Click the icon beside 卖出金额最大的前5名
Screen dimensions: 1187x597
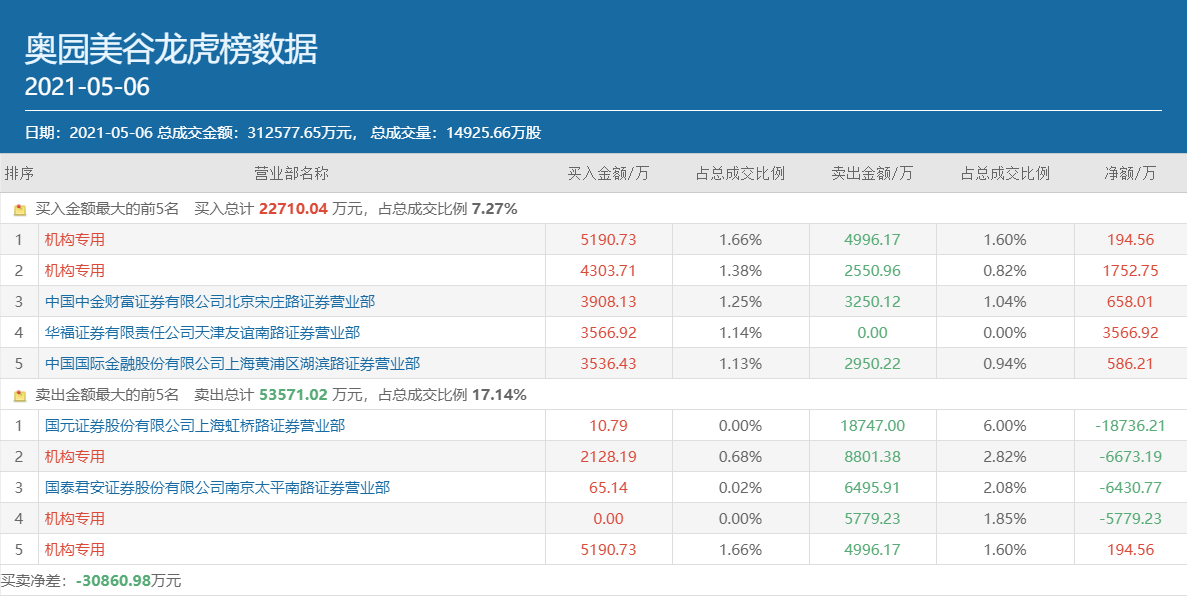[x=20, y=396]
